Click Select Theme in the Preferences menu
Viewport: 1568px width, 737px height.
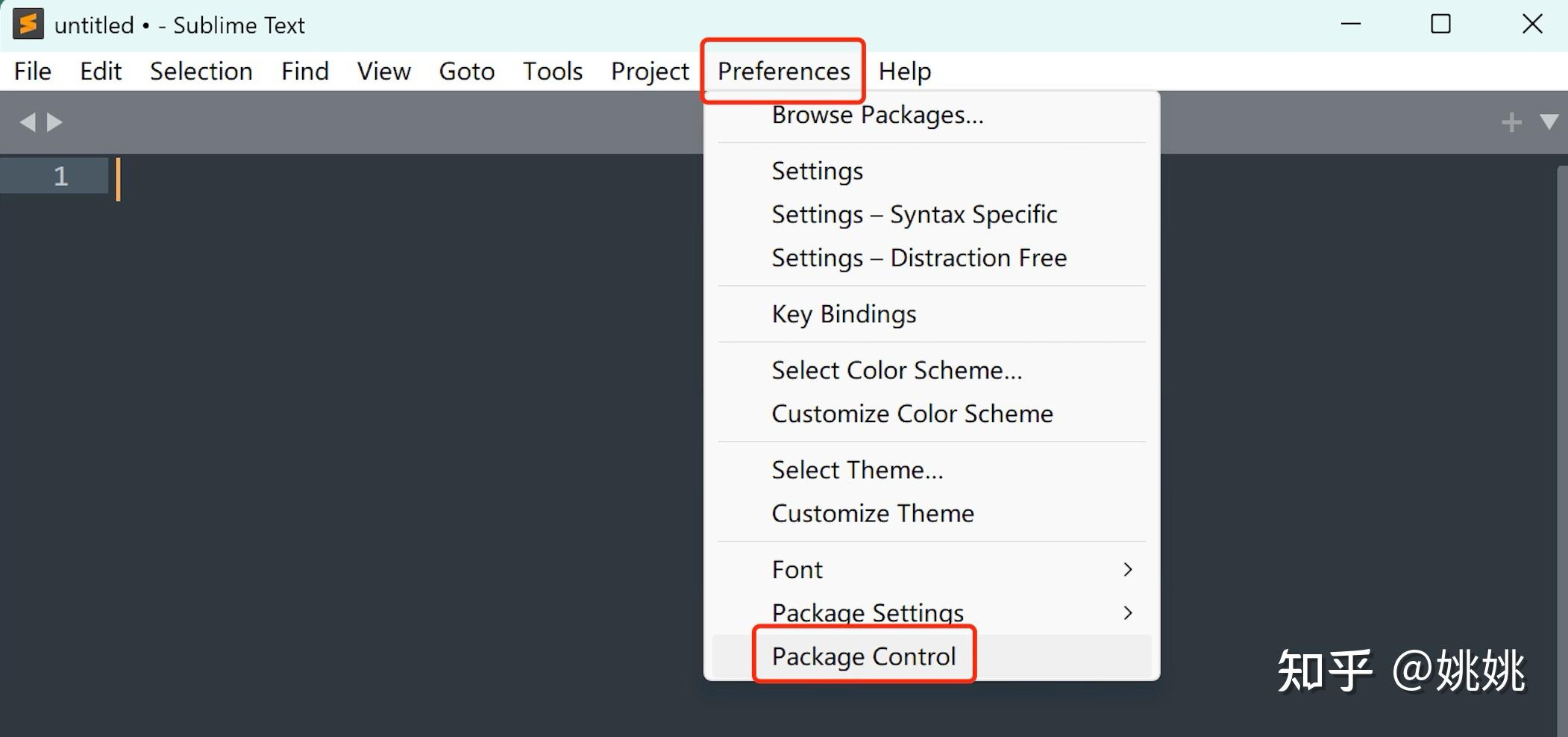(x=857, y=469)
